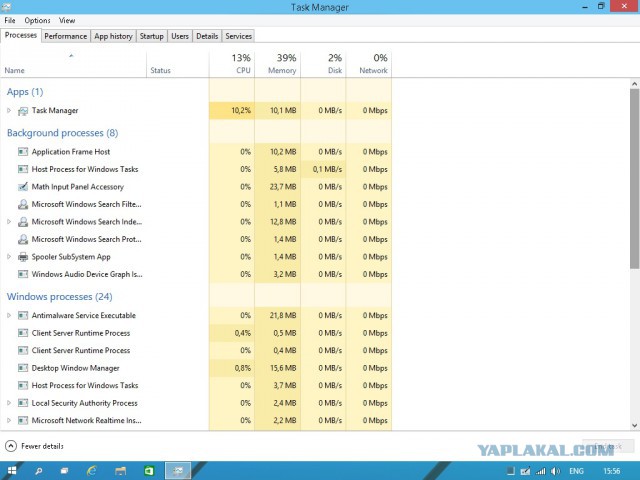Switch to the Users tab

click(180, 36)
